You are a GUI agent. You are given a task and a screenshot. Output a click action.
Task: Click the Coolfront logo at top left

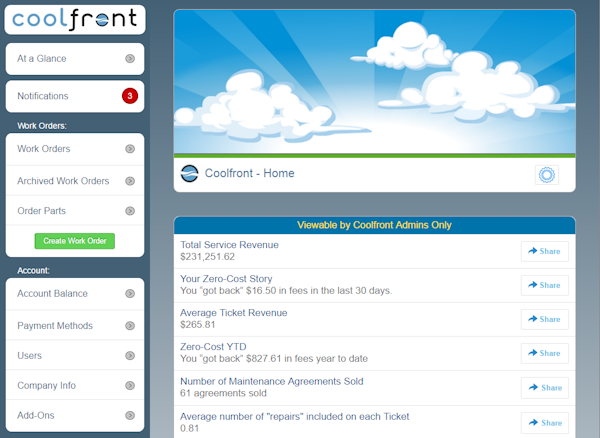tap(75, 20)
